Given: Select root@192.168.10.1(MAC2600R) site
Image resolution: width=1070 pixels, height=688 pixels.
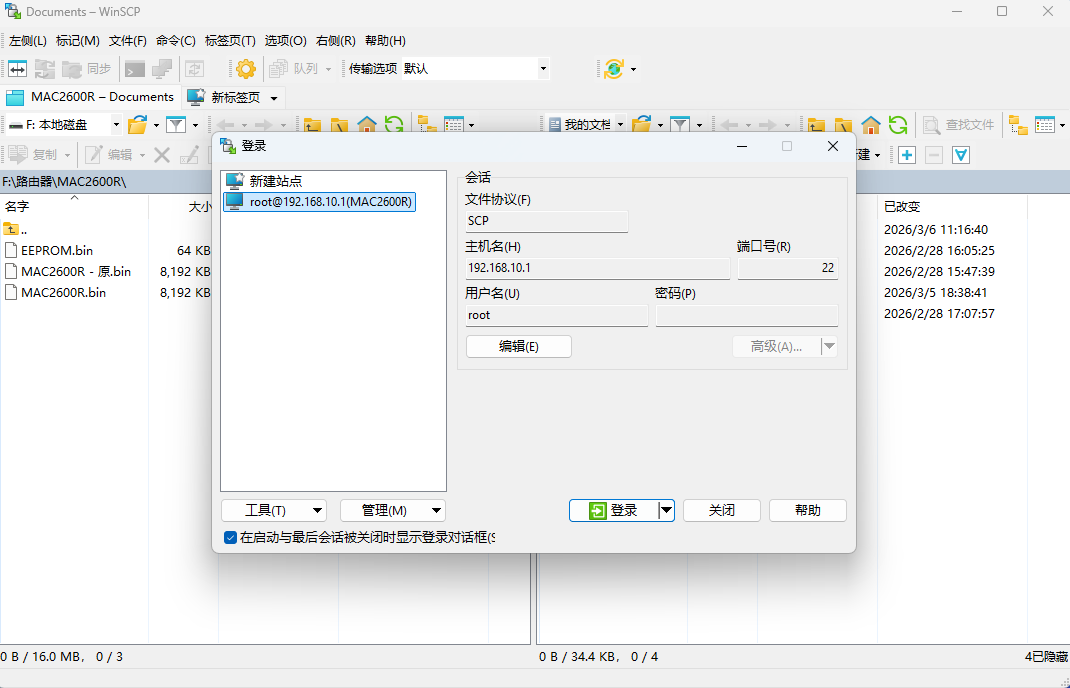Looking at the screenshot, I should [319, 202].
